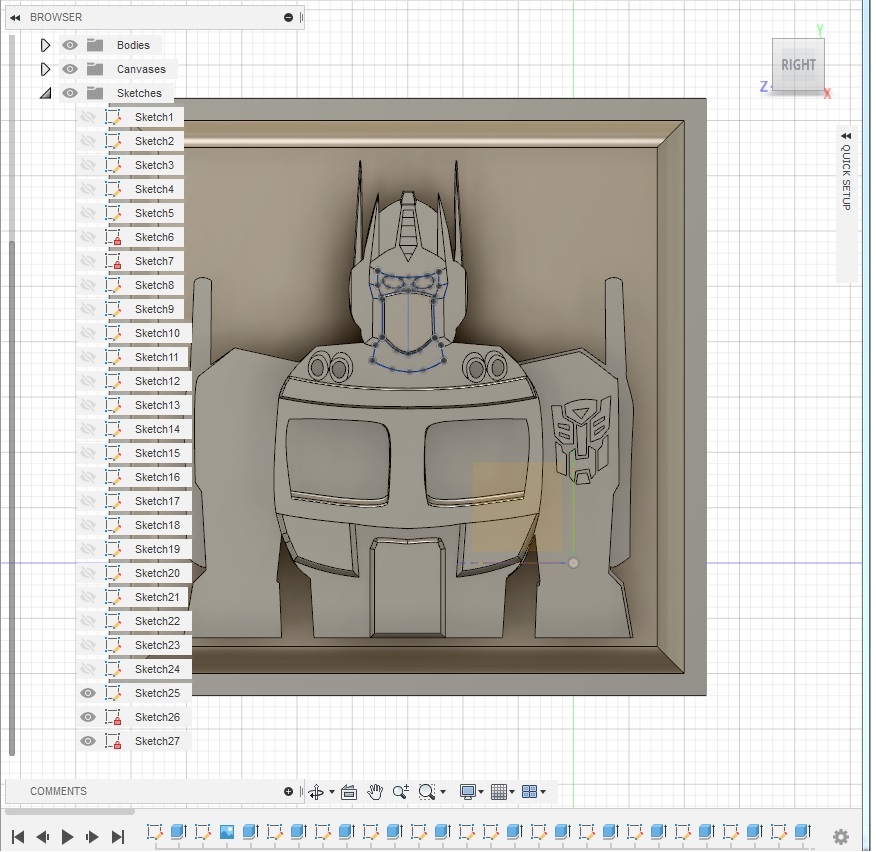The width and height of the screenshot is (876, 852).
Task: Click the Browser panel minus icon
Action: tap(288, 17)
